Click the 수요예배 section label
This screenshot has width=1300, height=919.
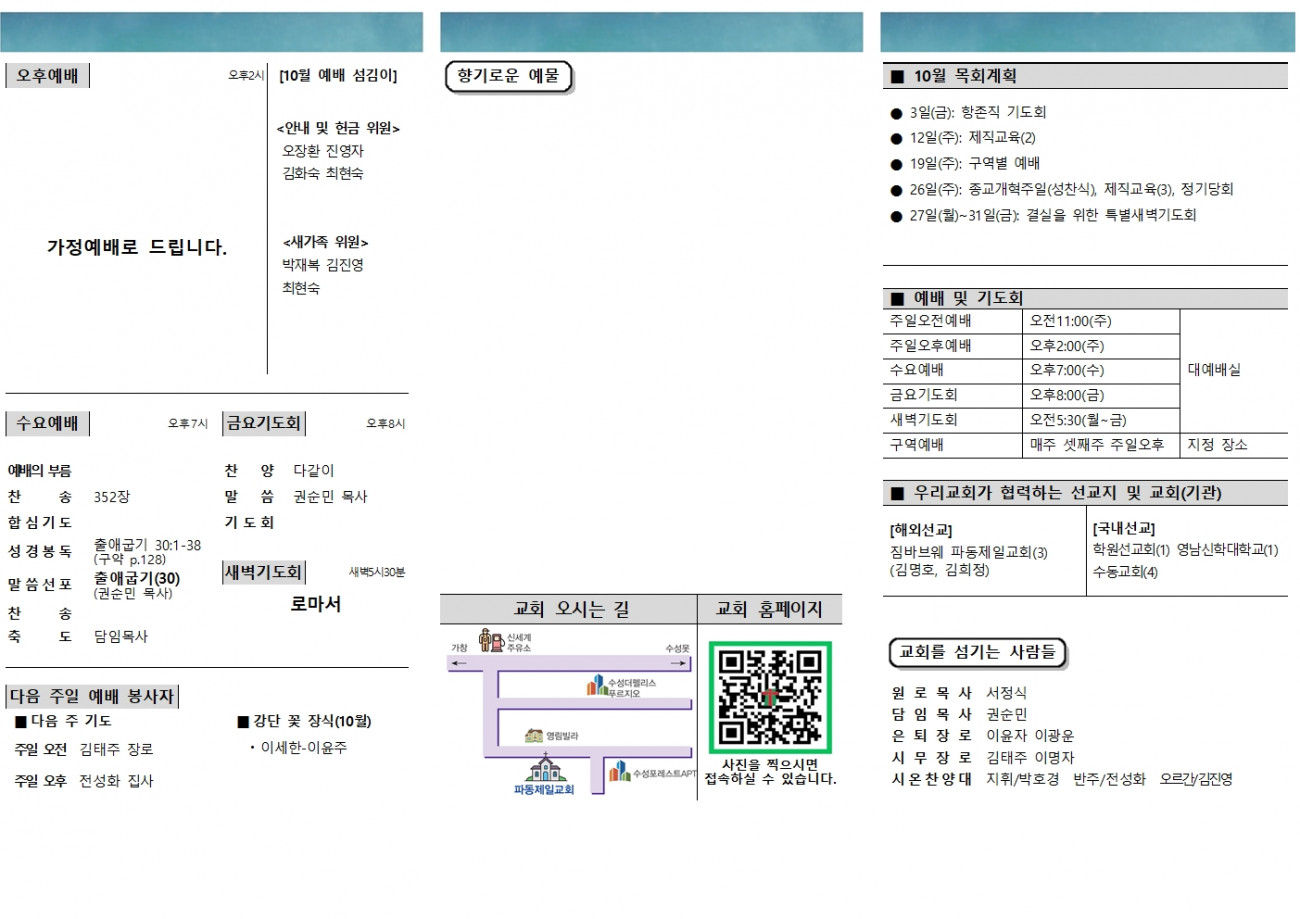point(47,423)
